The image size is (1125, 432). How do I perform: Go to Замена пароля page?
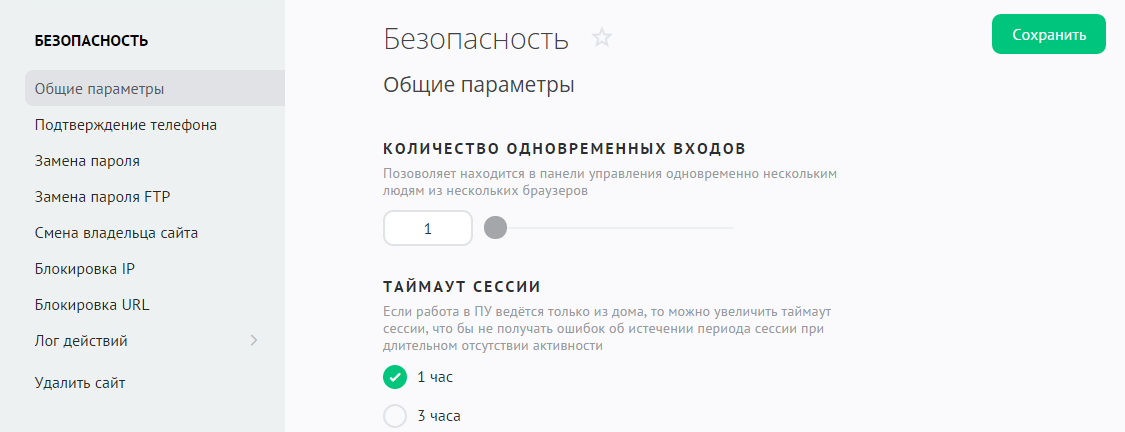pyautogui.click(x=87, y=161)
